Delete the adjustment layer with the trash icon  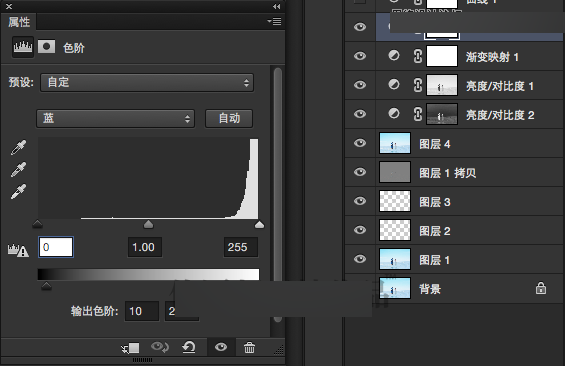pos(249,348)
